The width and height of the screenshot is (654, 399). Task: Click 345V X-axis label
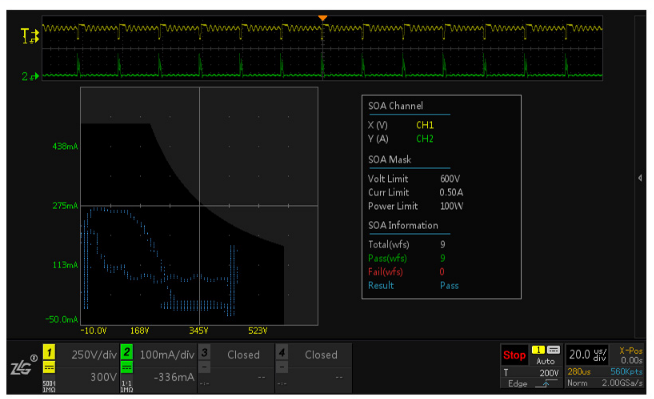tap(199, 331)
